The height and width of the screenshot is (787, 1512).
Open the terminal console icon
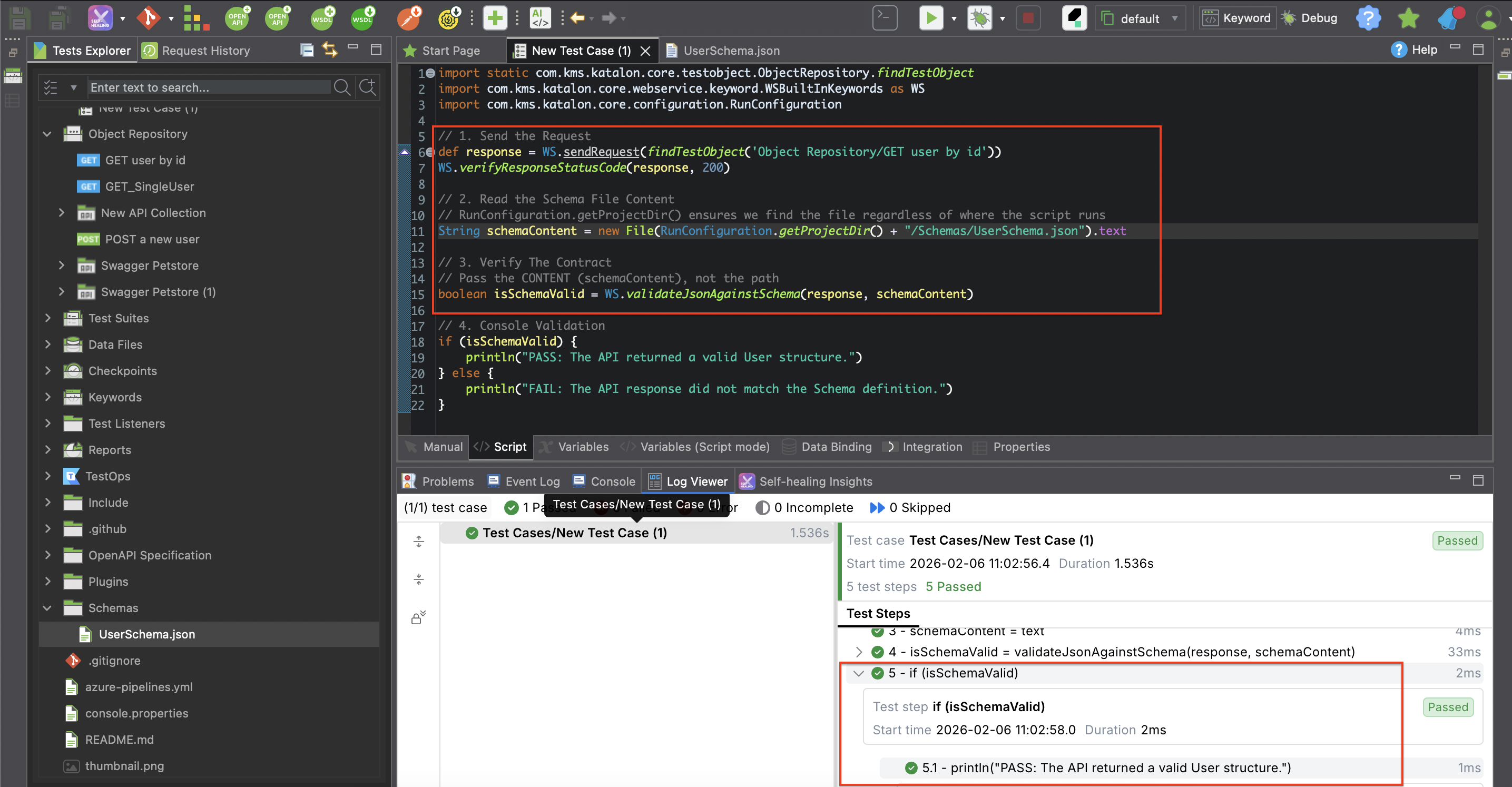point(885,17)
